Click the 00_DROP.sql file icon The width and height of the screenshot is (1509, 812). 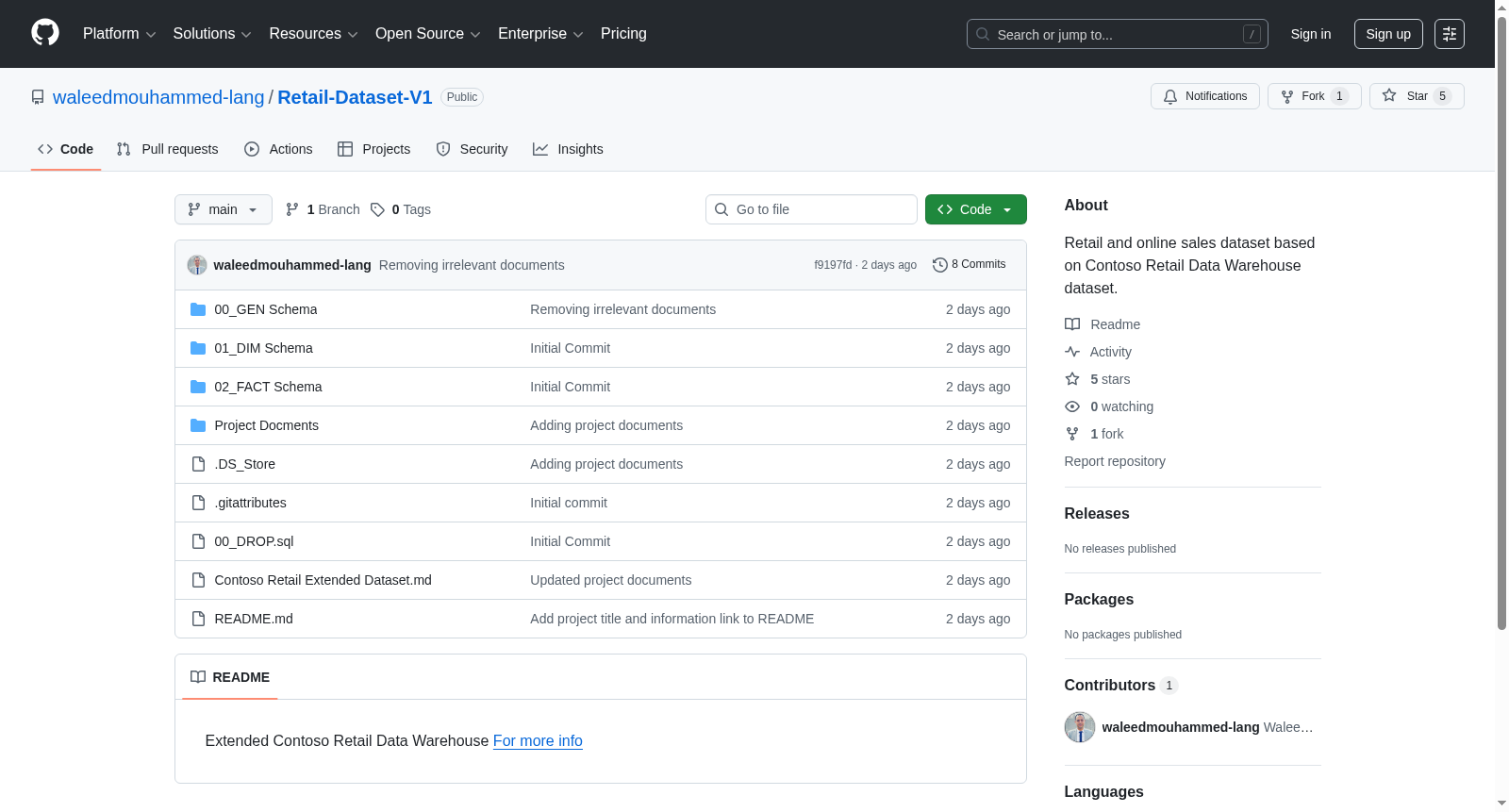(x=198, y=541)
